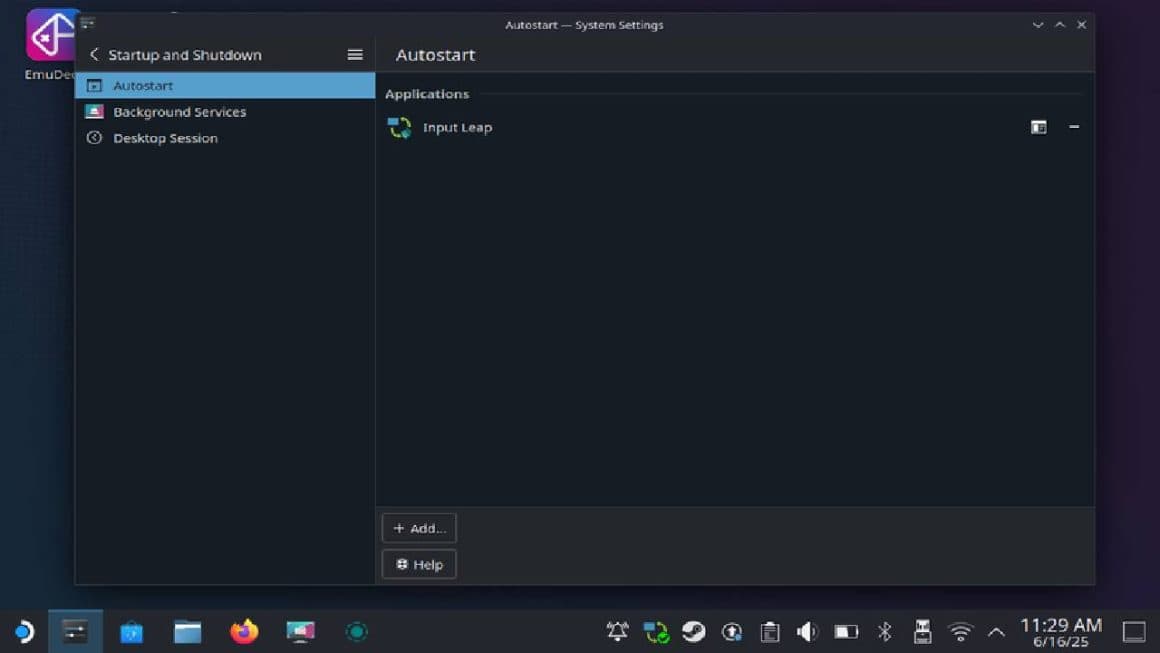Click the battery indicator in tray

coord(846,632)
